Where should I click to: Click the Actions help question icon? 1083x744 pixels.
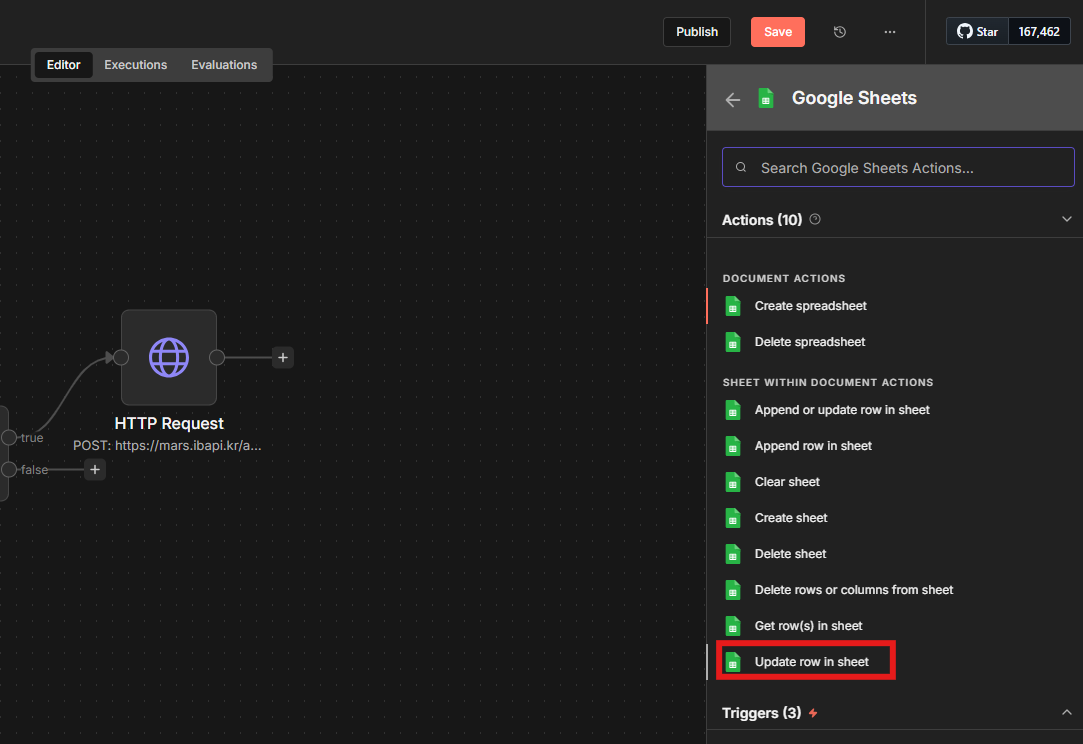coord(815,219)
